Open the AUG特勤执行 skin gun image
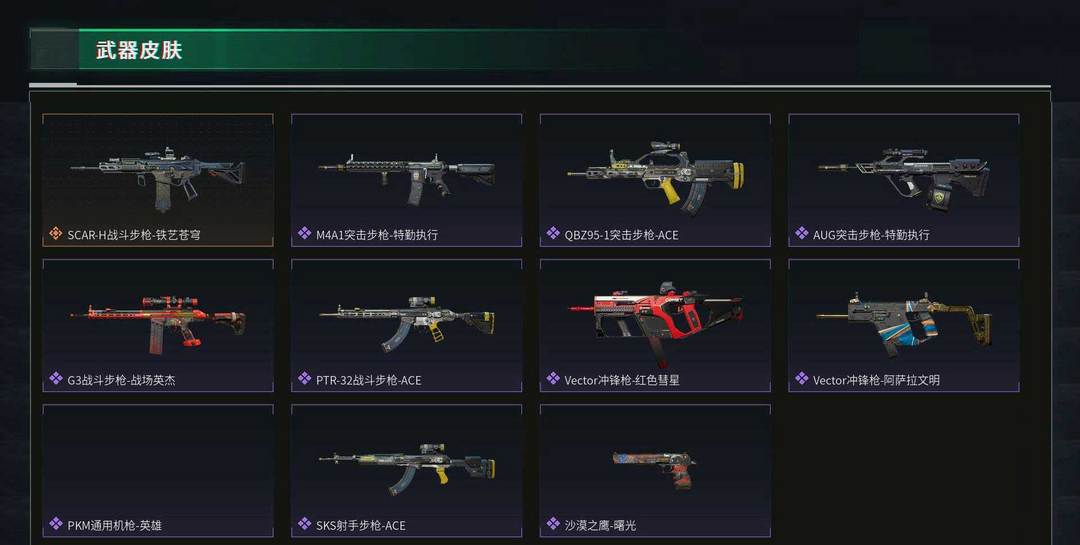1080x545 pixels. [904, 178]
